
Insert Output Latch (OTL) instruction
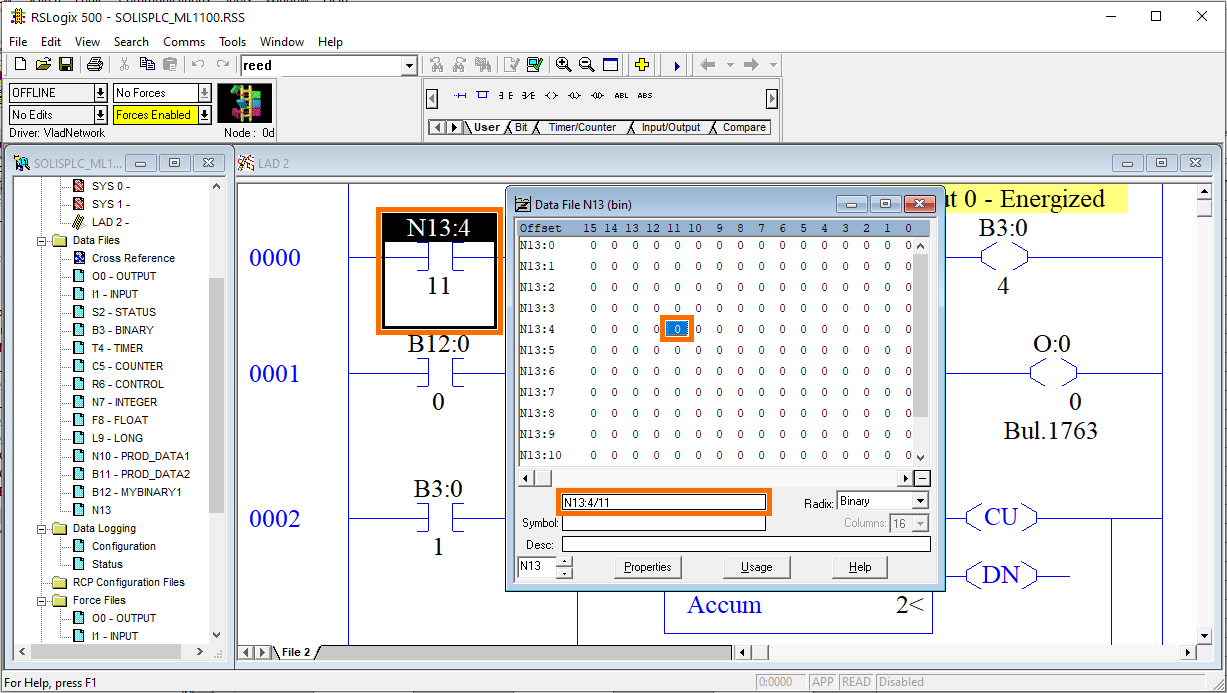tap(574, 96)
